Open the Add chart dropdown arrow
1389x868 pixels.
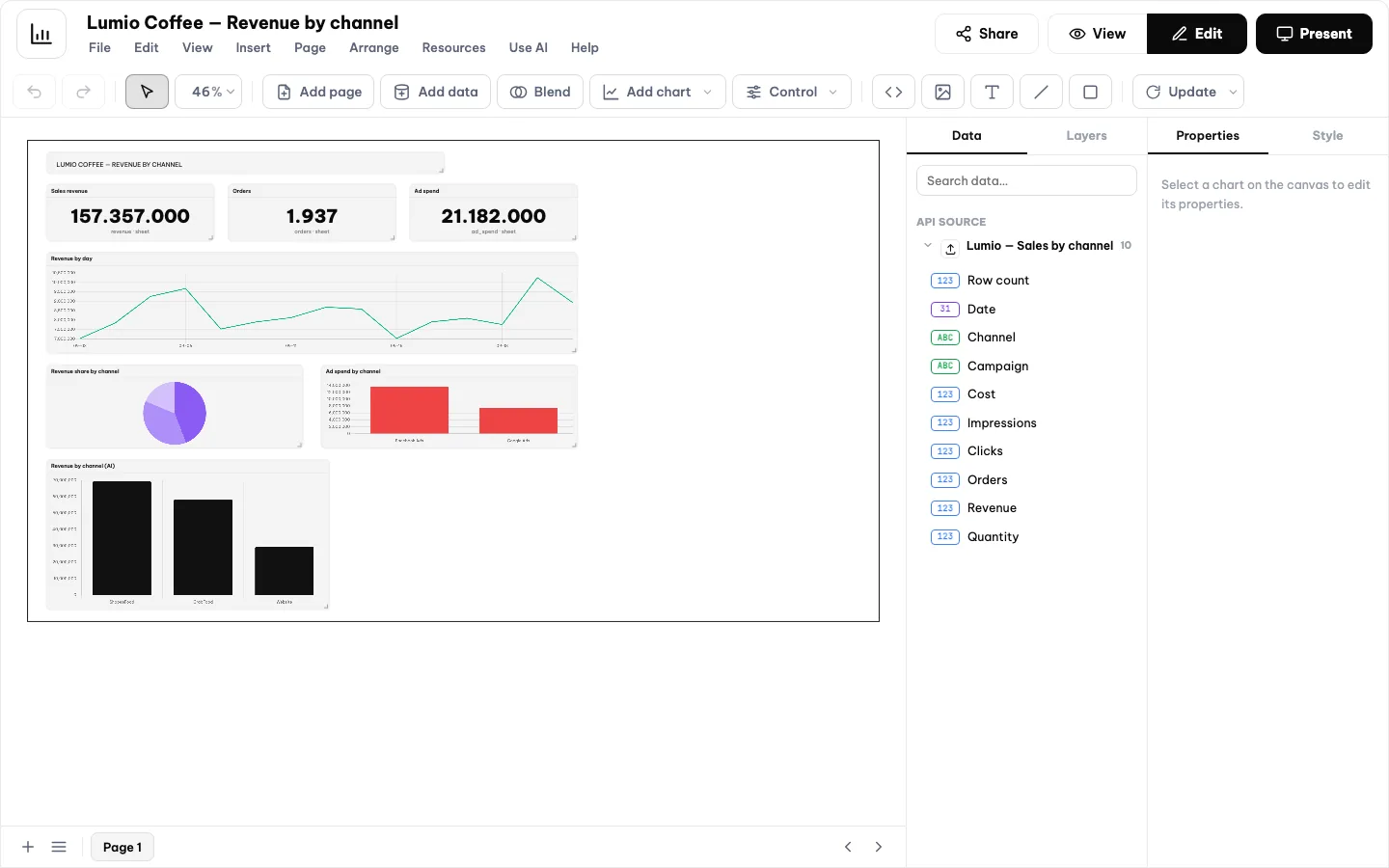708,92
